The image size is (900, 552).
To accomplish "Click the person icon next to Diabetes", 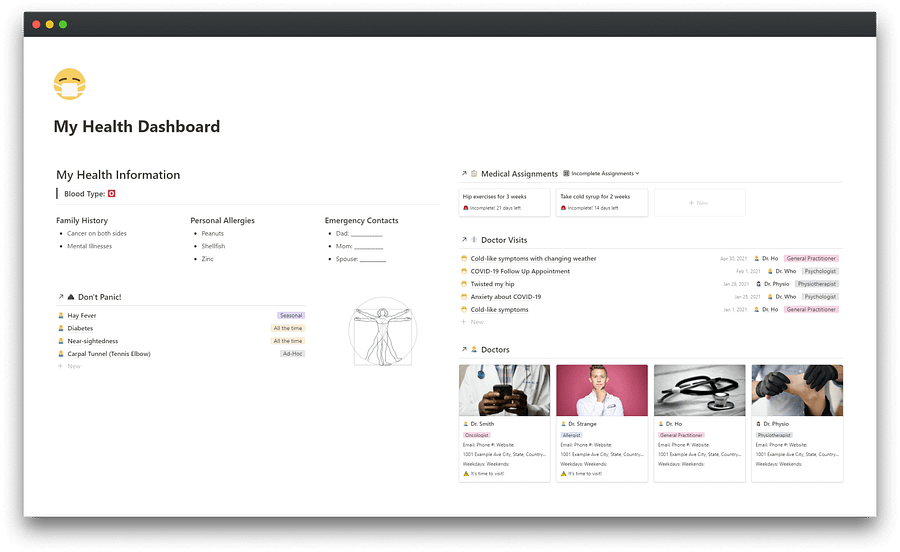I will [61, 328].
